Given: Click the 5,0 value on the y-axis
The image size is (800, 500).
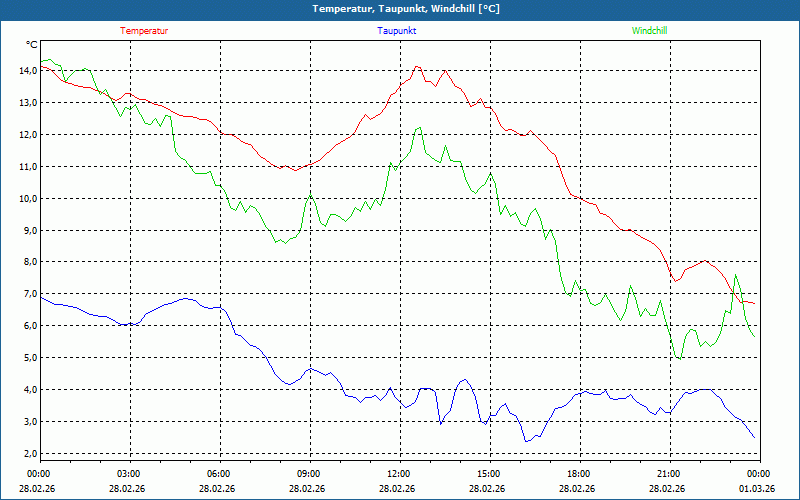Looking at the screenshot, I should pyautogui.click(x=29, y=358).
